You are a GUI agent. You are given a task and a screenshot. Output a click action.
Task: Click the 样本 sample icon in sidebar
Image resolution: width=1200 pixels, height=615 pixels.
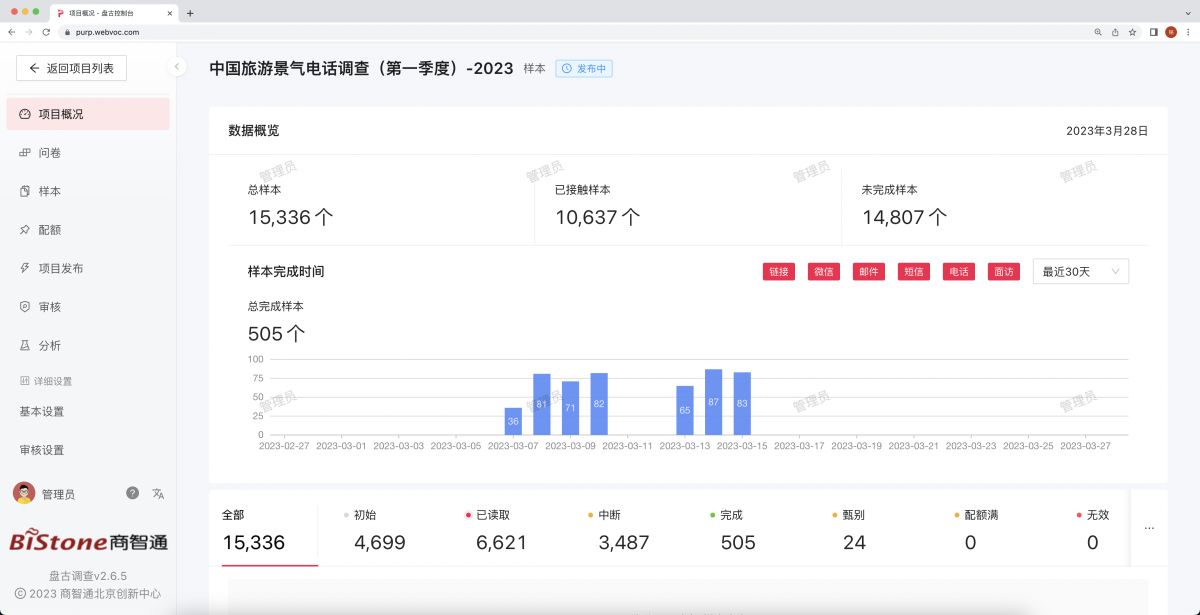(x=25, y=191)
